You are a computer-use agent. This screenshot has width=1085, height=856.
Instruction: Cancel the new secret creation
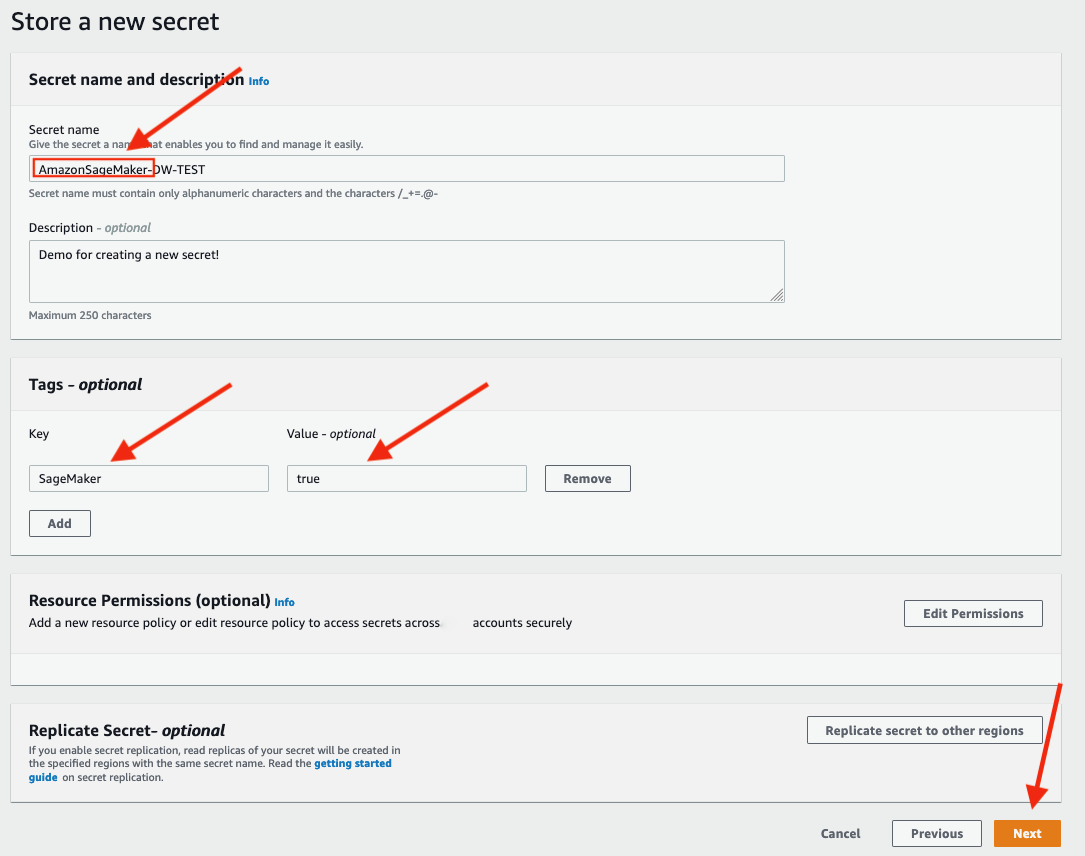[840, 833]
